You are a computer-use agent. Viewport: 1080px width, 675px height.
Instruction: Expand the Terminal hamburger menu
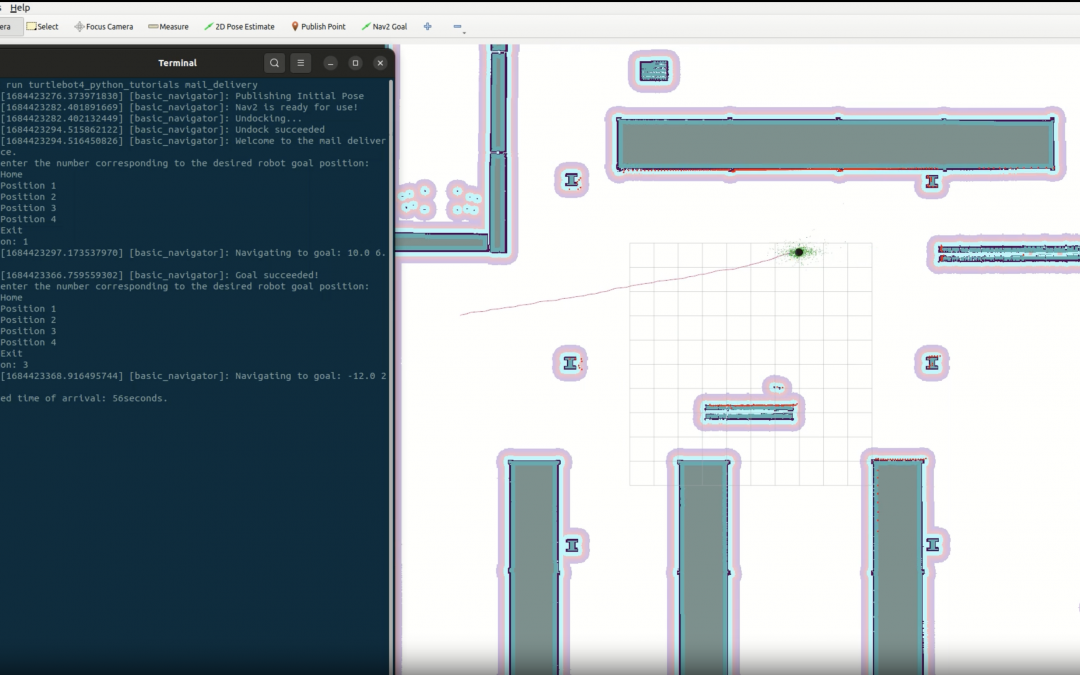(302, 63)
